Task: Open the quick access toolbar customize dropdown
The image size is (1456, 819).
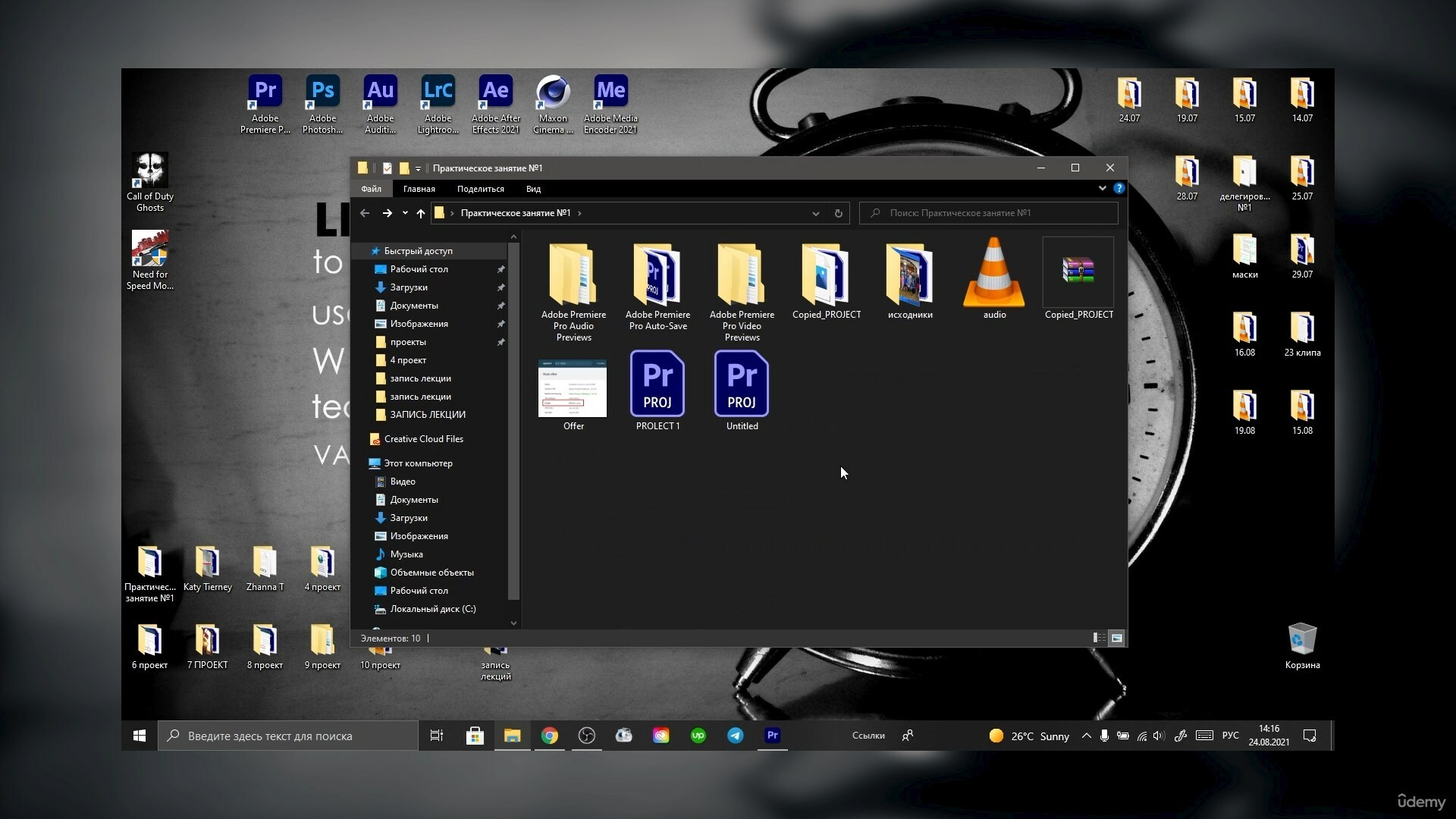Action: point(418,168)
